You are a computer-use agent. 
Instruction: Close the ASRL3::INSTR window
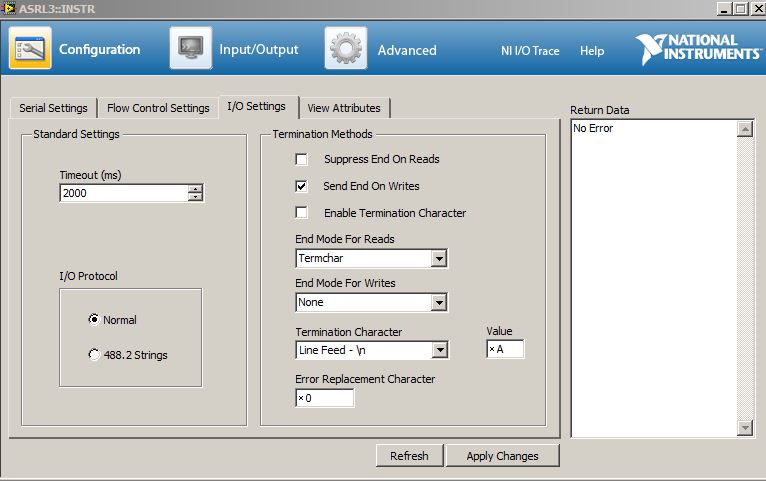[x=758, y=8]
